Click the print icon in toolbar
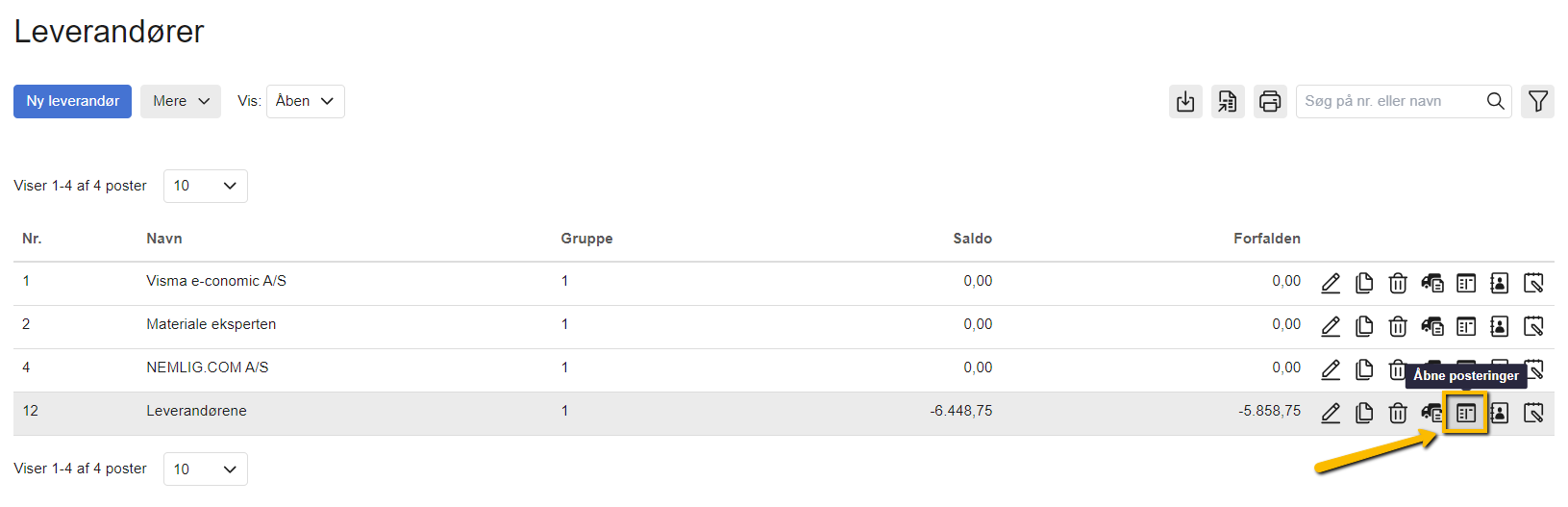Screen dimensions: 1568x507 coord(1270,101)
